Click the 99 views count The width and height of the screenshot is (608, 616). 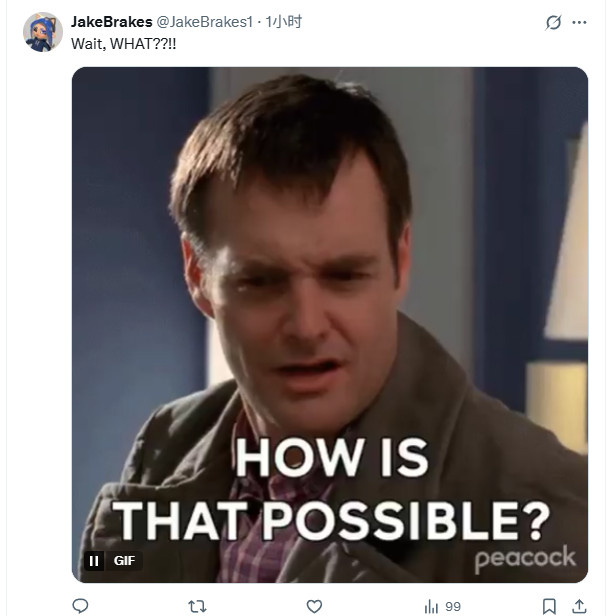452,607
